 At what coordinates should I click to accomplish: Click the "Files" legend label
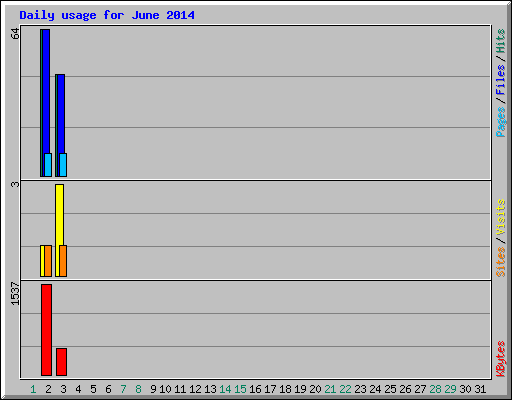coord(500,80)
